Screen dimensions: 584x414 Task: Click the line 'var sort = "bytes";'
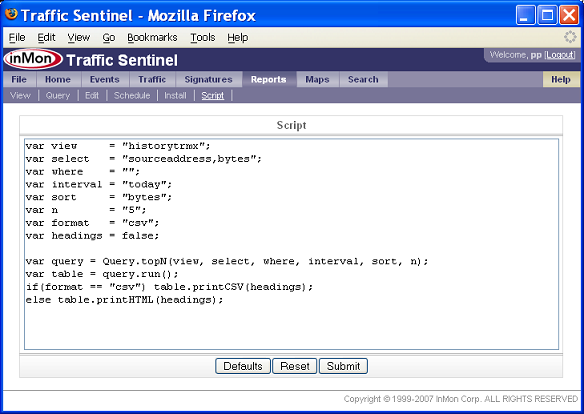(x=99, y=197)
